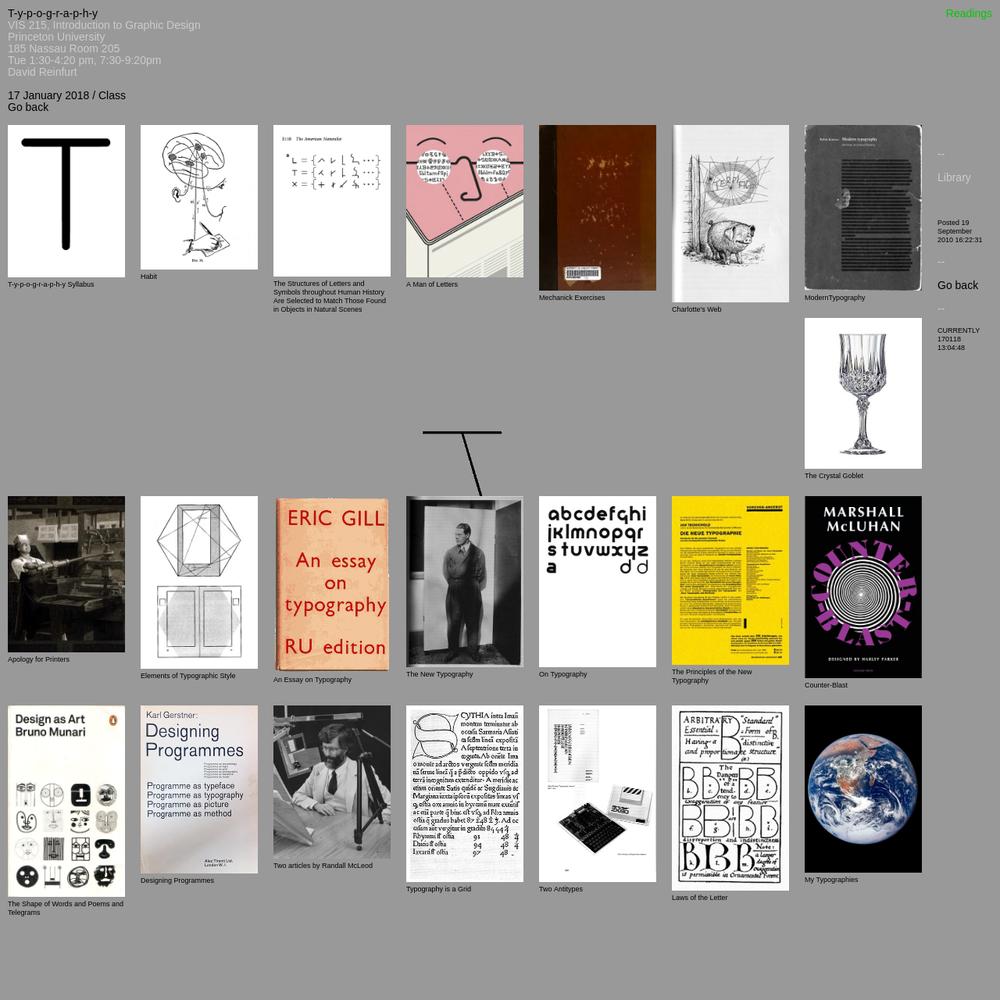
Task: Open the On Typography alphabet image
Action: 597,582
